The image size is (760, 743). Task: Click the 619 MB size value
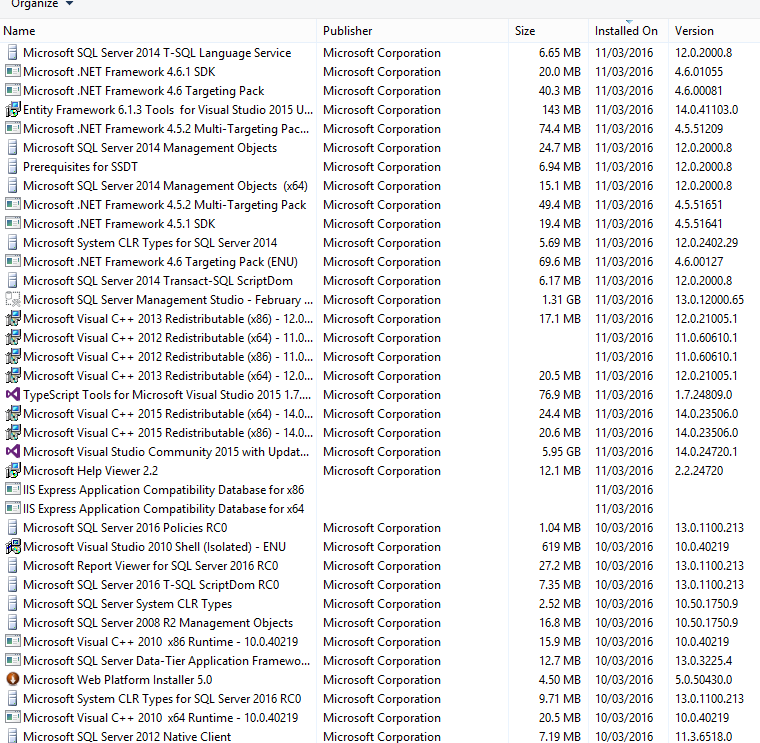click(x=561, y=547)
